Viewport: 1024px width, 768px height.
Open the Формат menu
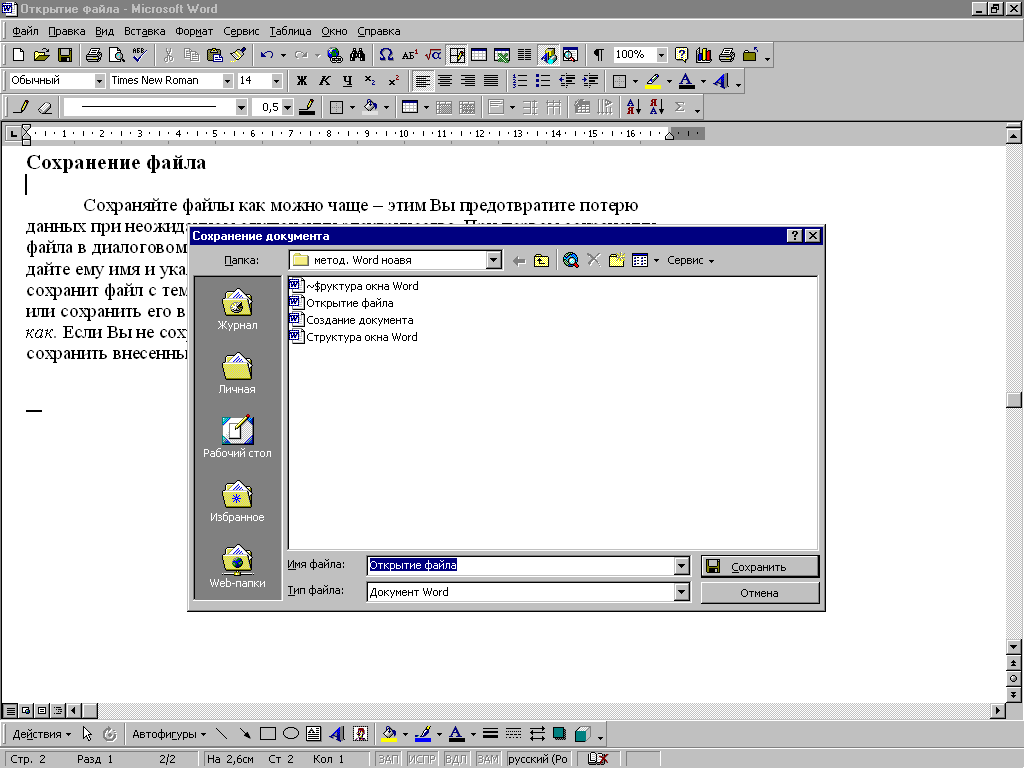click(194, 31)
